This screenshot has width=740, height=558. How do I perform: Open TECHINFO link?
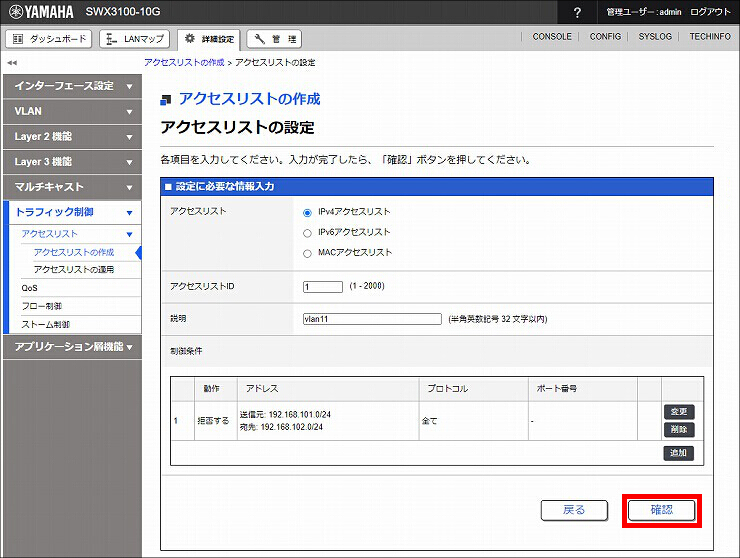(710, 36)
